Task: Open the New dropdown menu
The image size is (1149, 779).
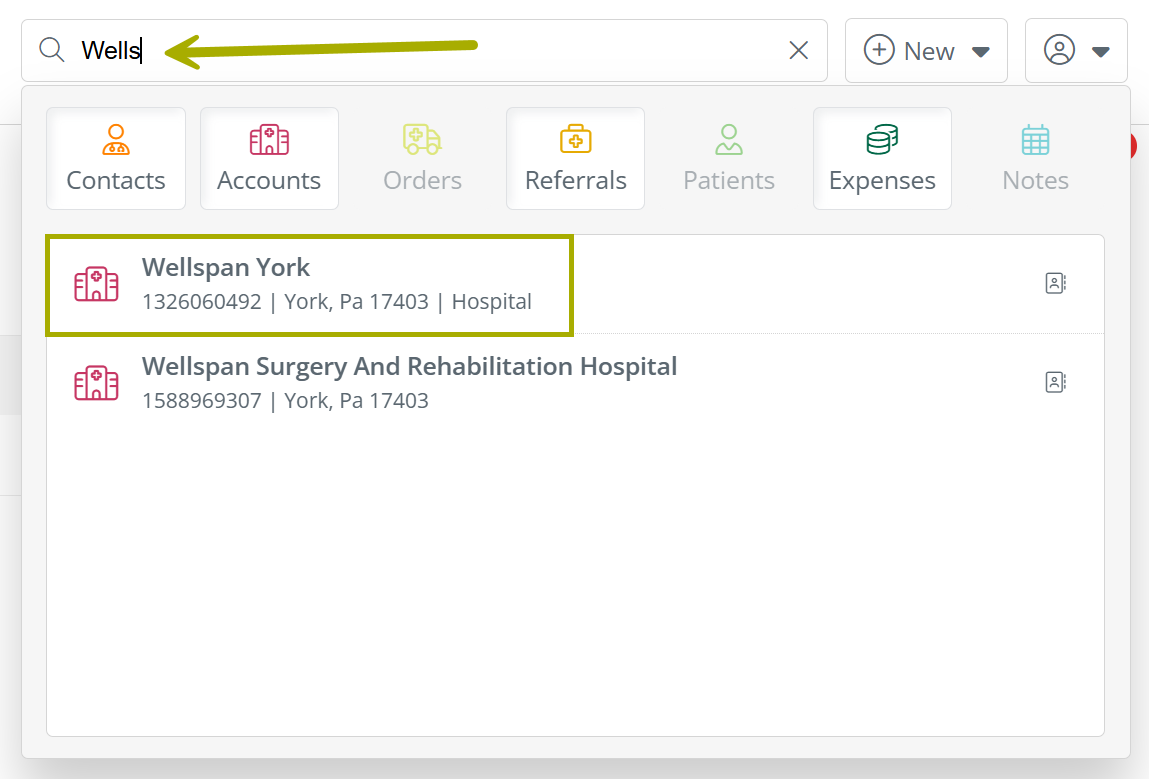Action: click(x=926, y=51)
